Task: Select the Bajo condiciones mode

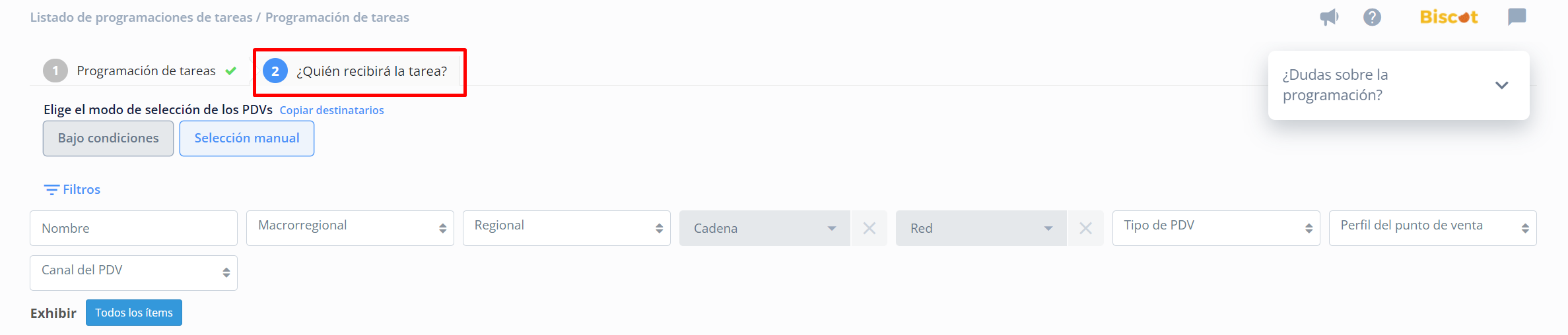Action: click(x=108, y=138)
